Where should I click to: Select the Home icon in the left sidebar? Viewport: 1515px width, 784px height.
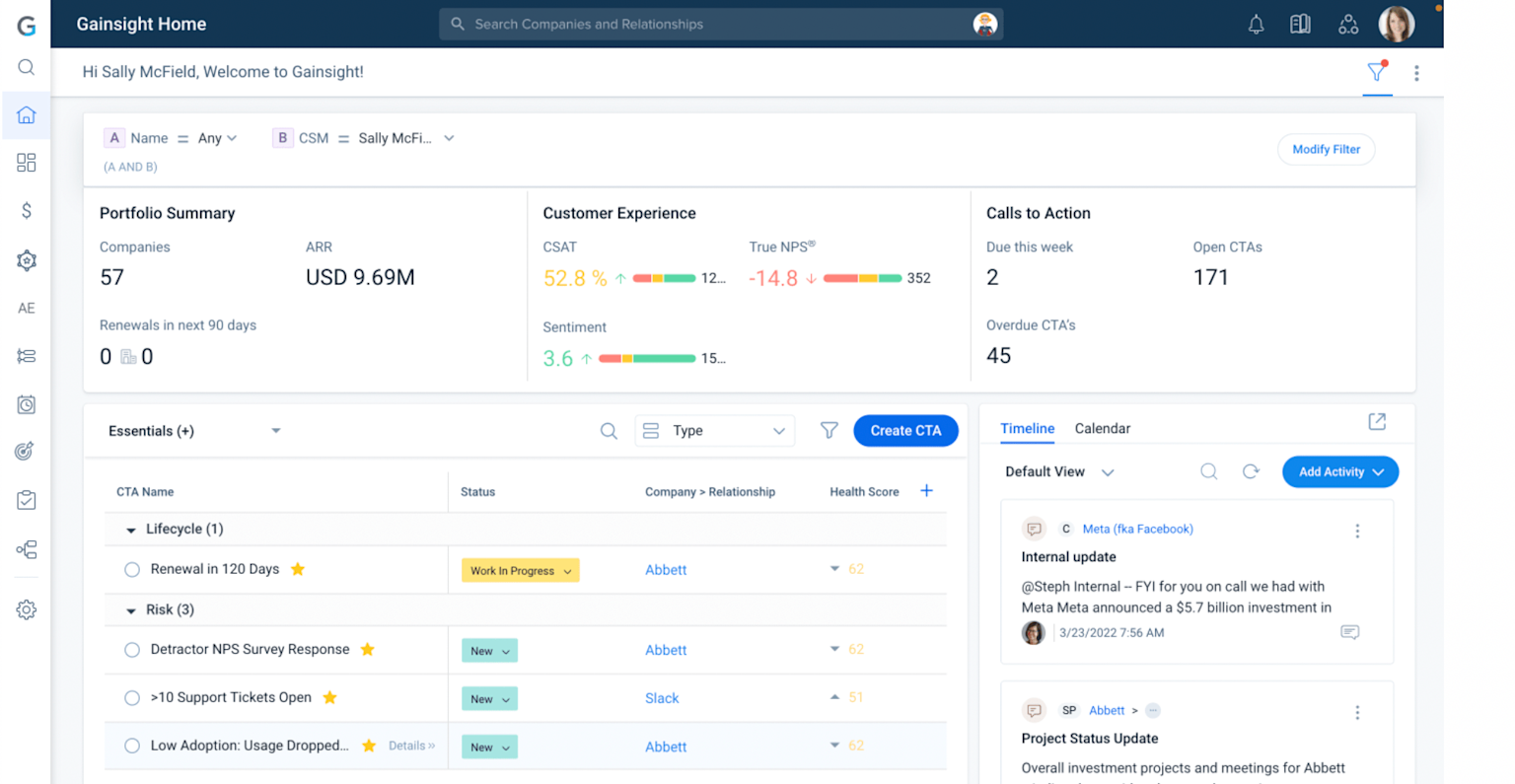point(26,115)
